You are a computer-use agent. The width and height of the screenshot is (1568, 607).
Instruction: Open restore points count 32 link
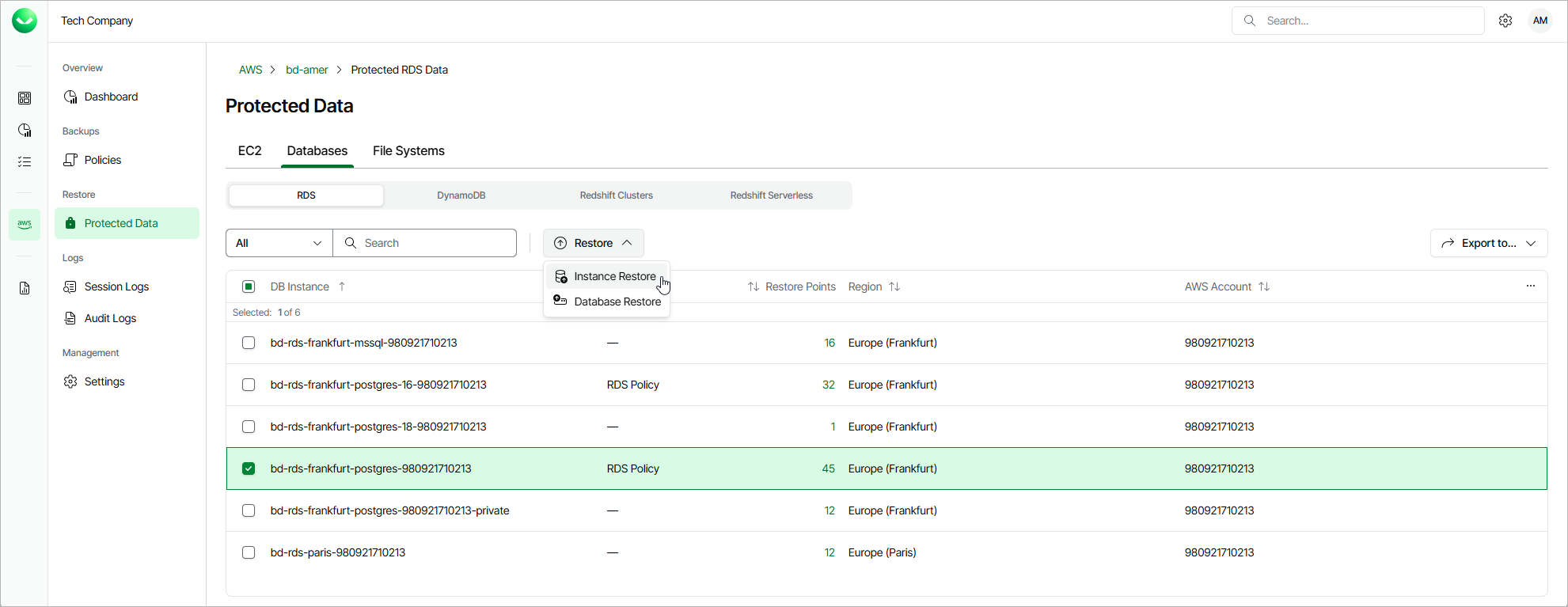coord(828,385)
